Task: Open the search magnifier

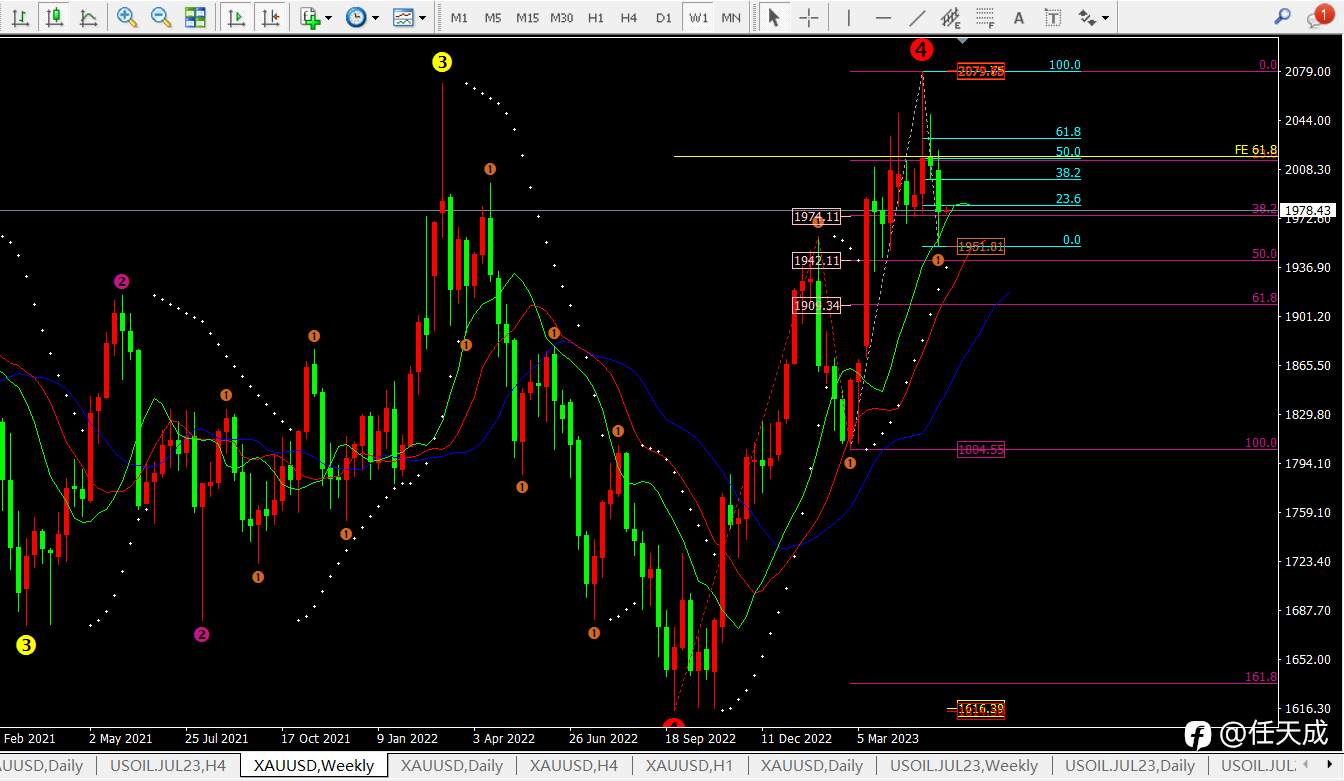Action: [x=1282, y=17]
